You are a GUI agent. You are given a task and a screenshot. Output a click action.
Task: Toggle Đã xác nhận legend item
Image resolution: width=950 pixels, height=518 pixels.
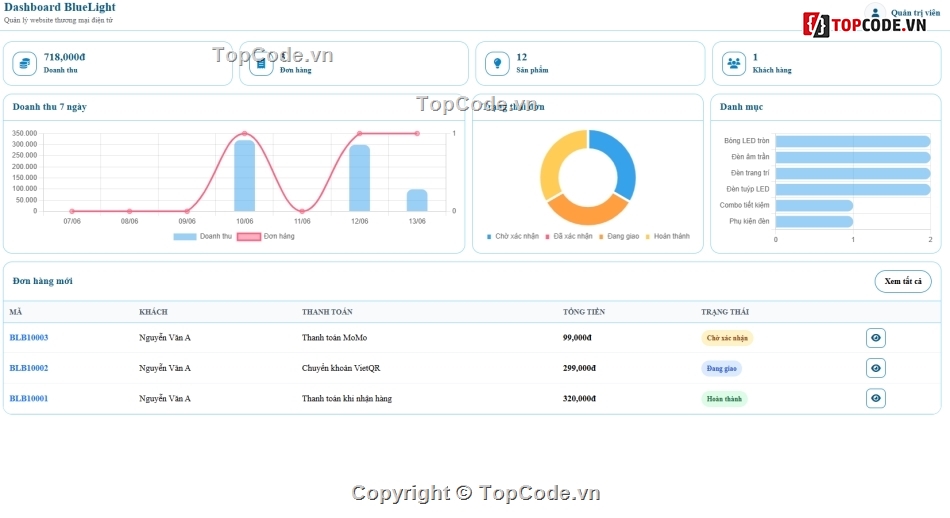coord(569,236)
